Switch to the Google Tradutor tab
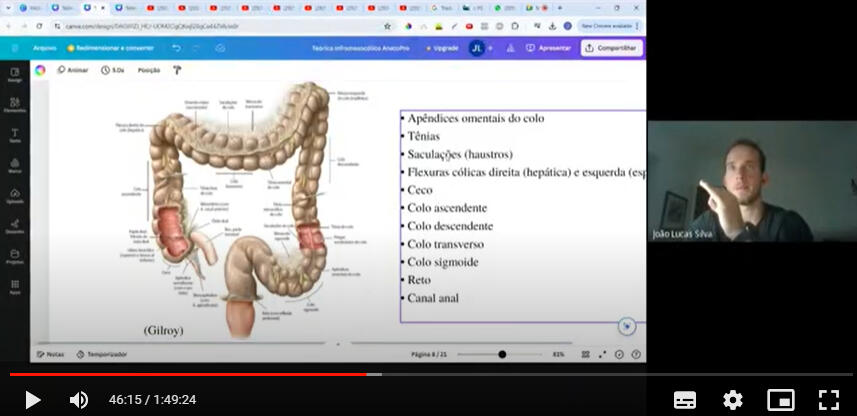The width and height of the screenshot is (857, 416). point(443,8)
